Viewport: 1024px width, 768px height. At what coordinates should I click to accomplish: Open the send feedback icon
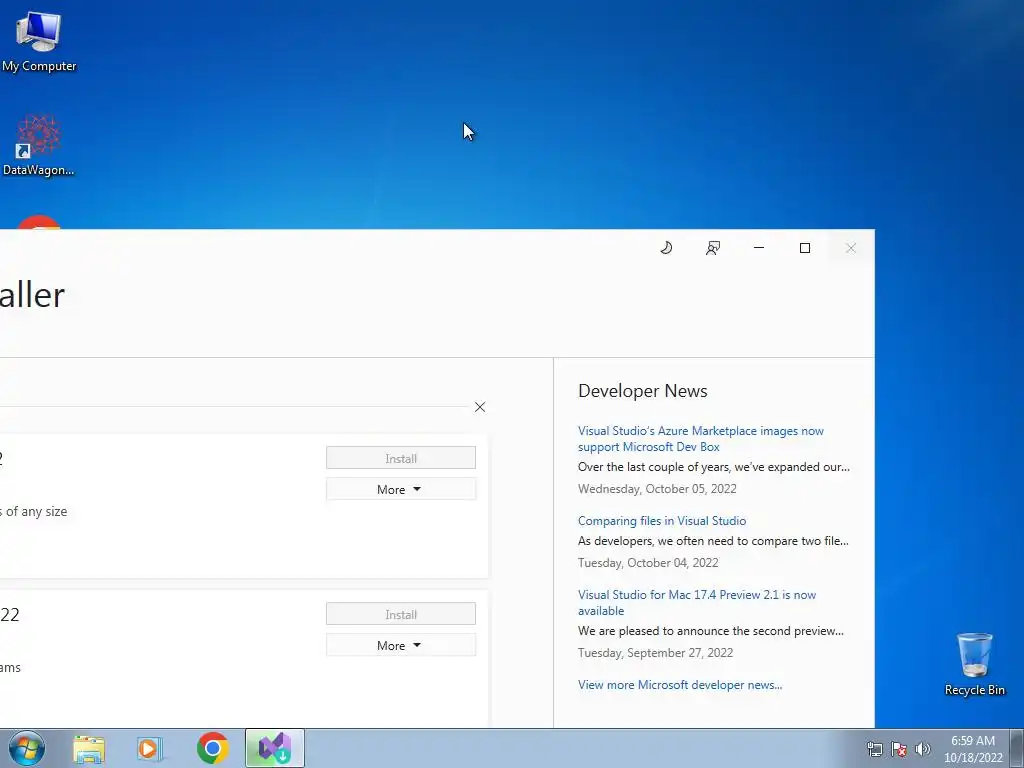coord(712,248)
